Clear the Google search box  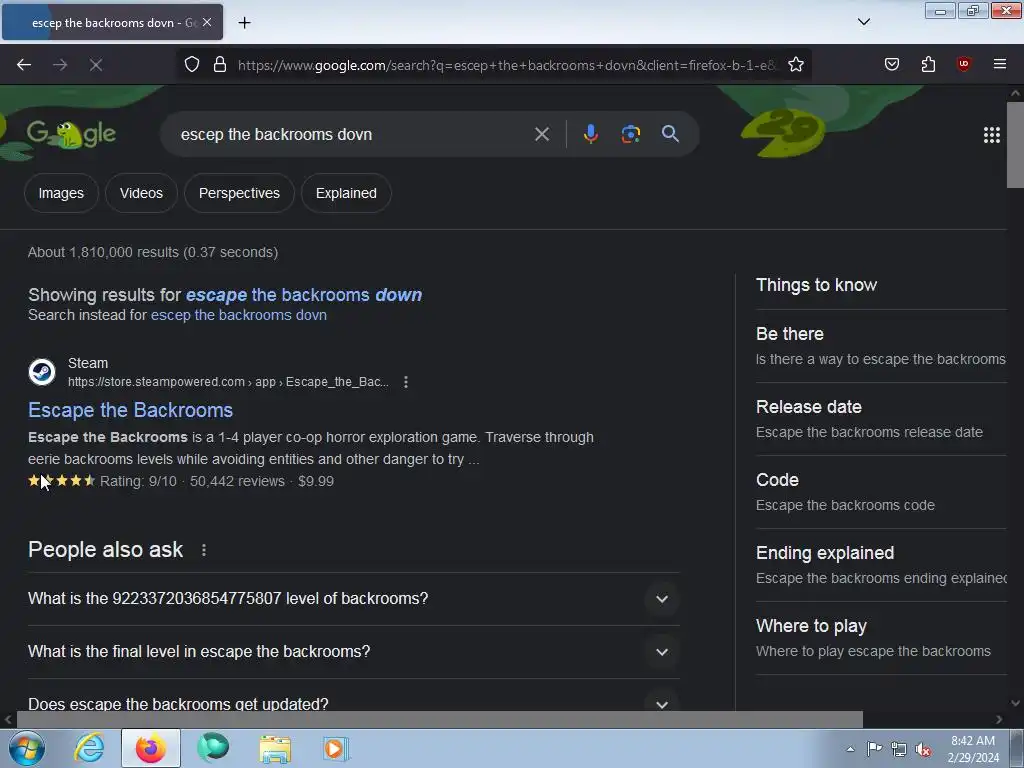541,134
